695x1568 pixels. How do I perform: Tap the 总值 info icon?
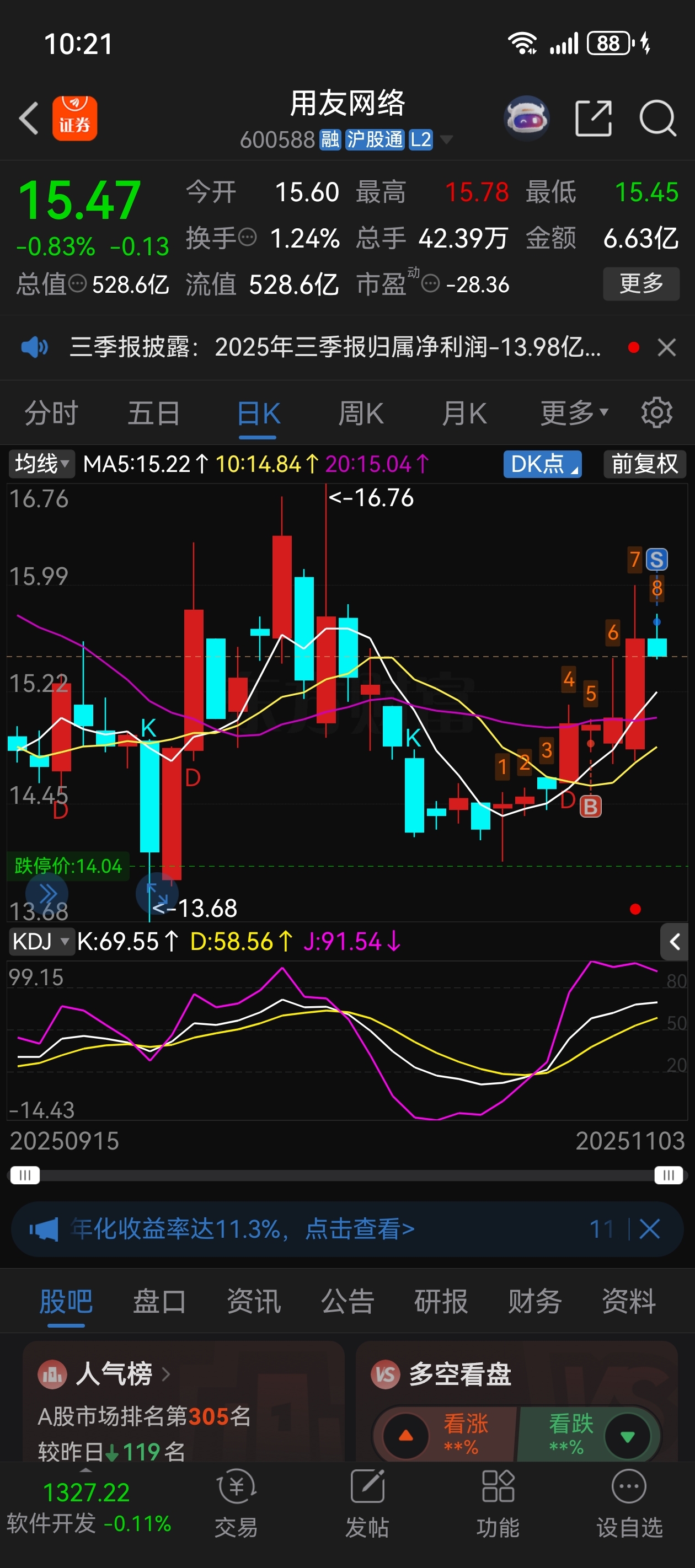tap(77, 283)
